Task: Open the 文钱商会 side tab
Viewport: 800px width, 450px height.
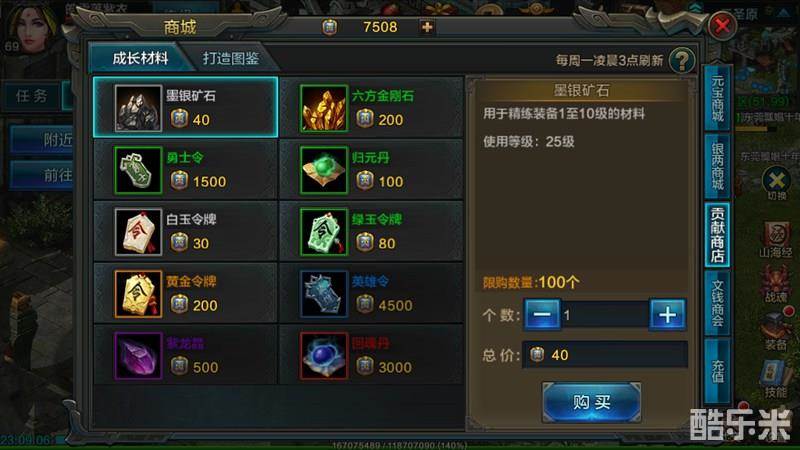Action: pyautogui.click(x=717, y=303)
